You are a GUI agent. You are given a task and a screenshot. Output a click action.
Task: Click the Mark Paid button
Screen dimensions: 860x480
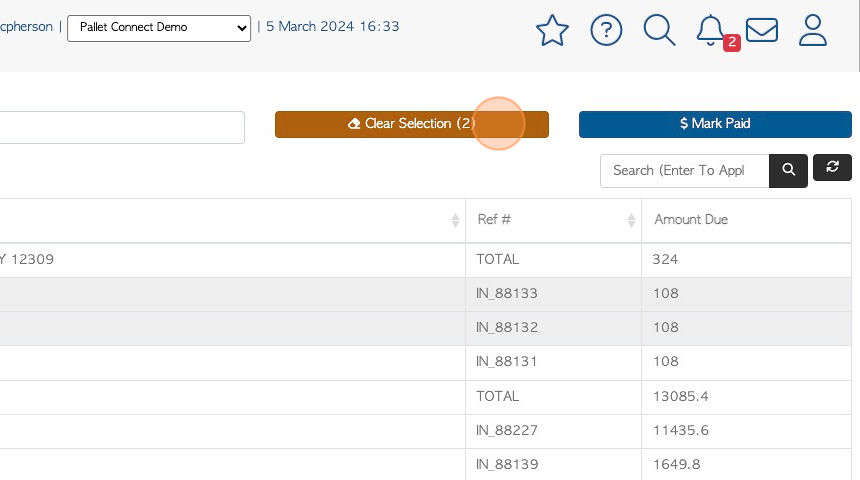coord(715,125)
